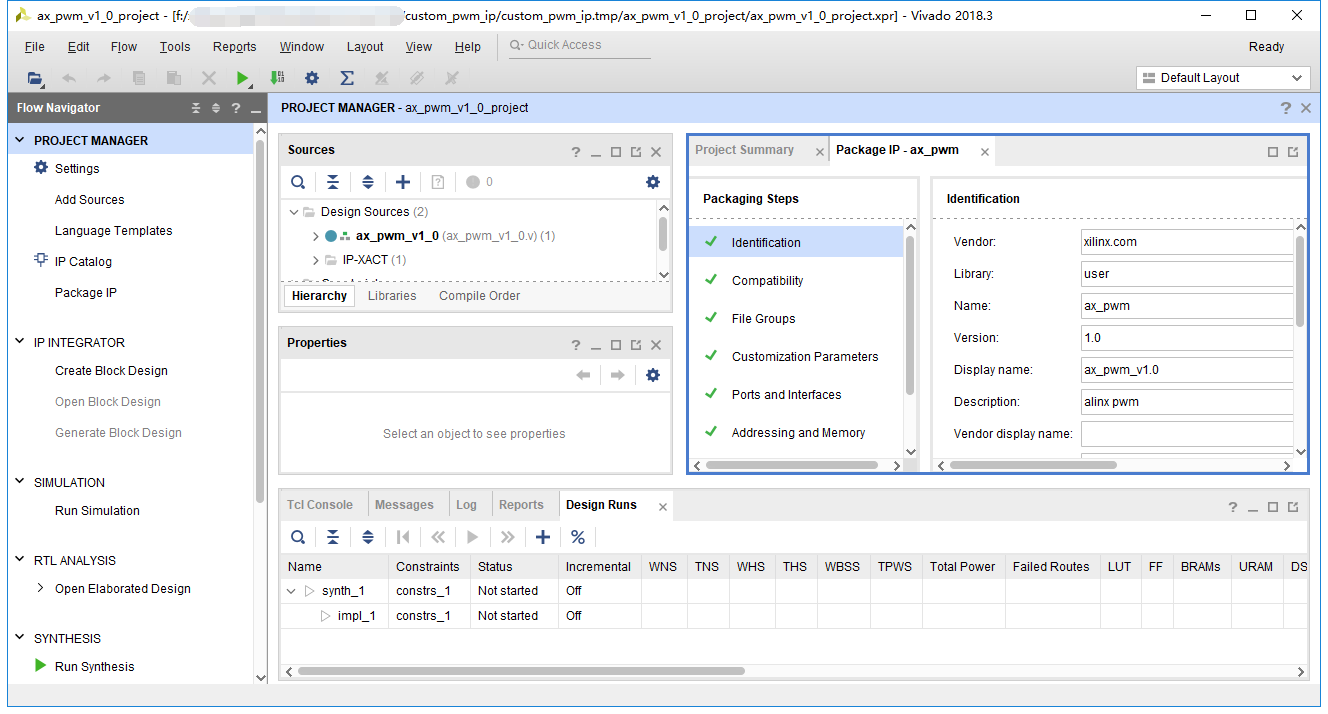Open Sources panel settings gear
Viewport: 1328px width, 714px height.
(653, 182)
